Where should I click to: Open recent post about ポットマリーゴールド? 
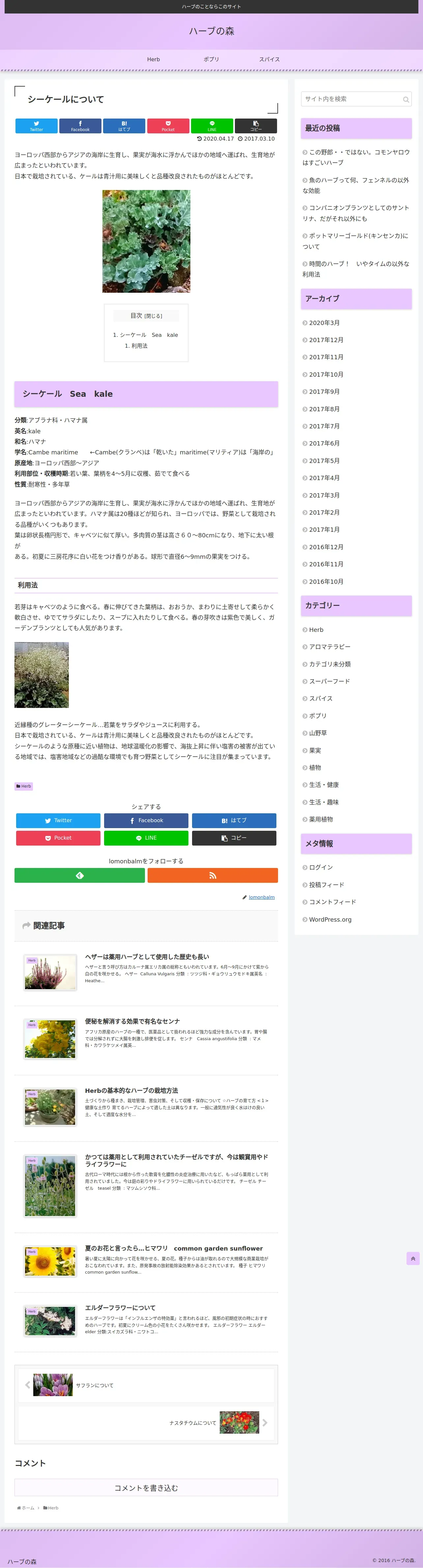click(x=356, y=241)
